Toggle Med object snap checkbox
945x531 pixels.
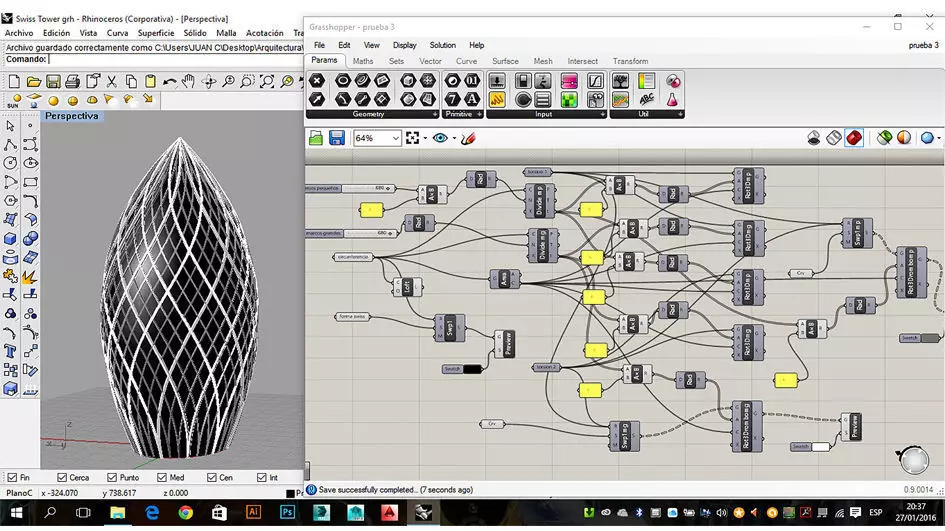pyautogui.click(x=162, y=477)
